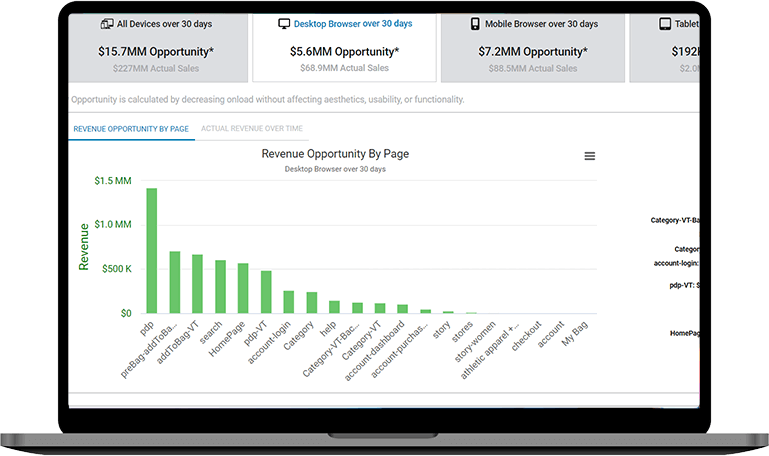Image resolution: width=769 pixels, height=456 pixels.
Task: Click the help revenue bar
Action: point(334,307)
